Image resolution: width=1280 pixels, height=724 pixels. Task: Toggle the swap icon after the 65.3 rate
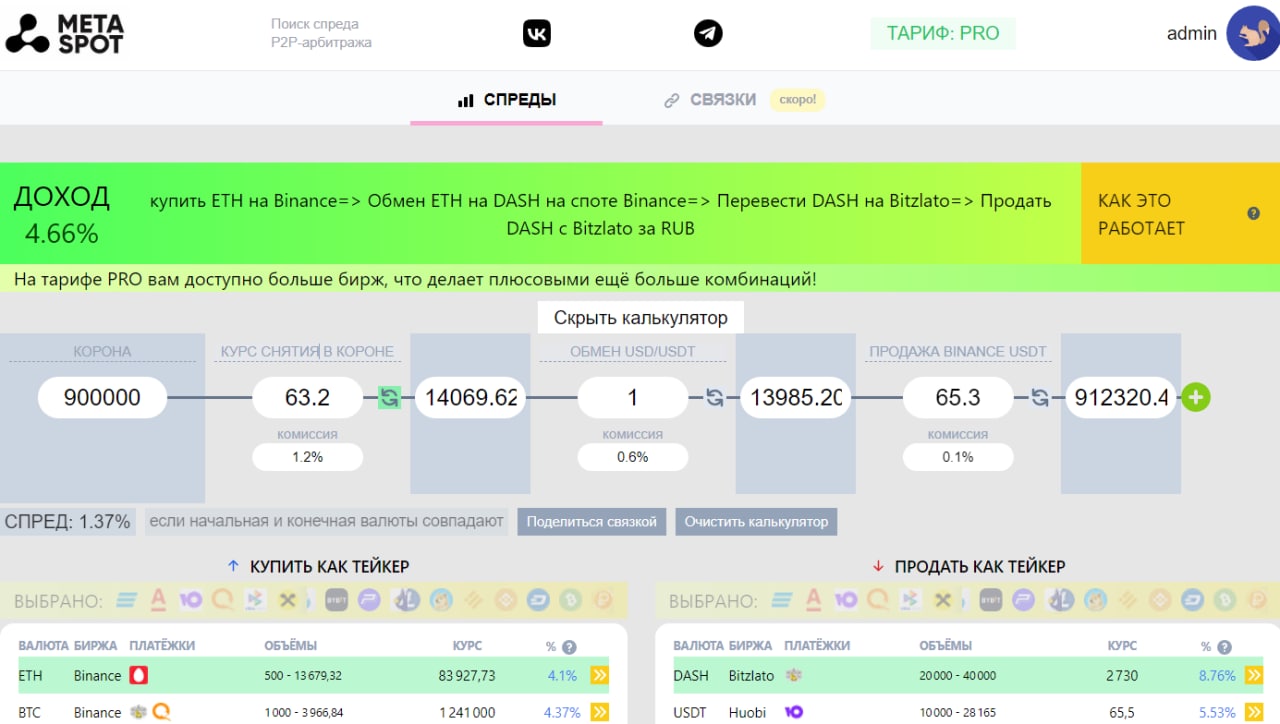1040,397
